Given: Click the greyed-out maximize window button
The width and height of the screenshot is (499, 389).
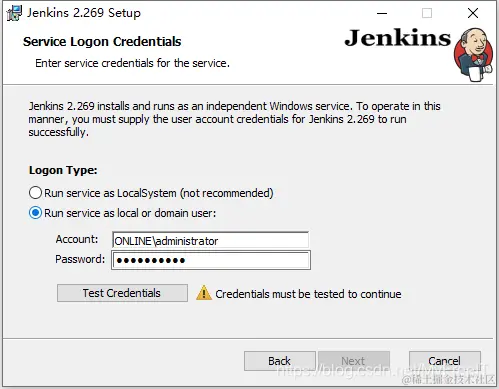Looking at the screenshot, I should tap(427, 13).
